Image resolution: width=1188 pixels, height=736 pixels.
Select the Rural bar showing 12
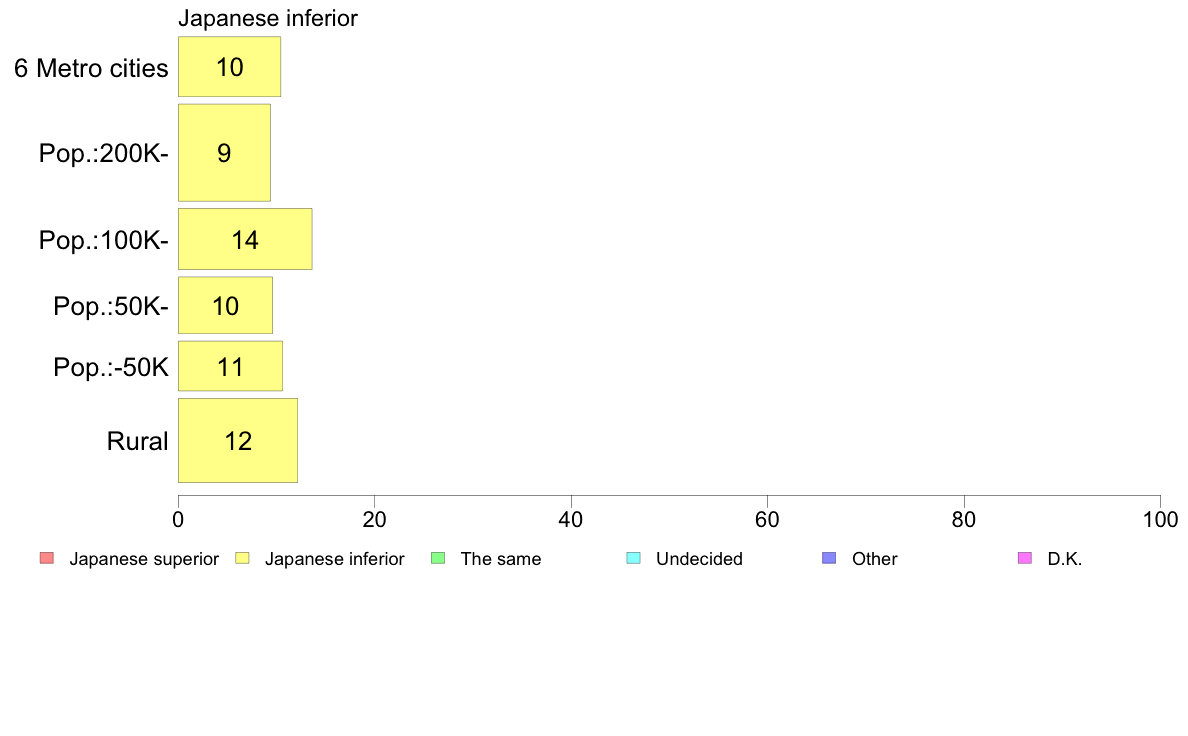238,441
